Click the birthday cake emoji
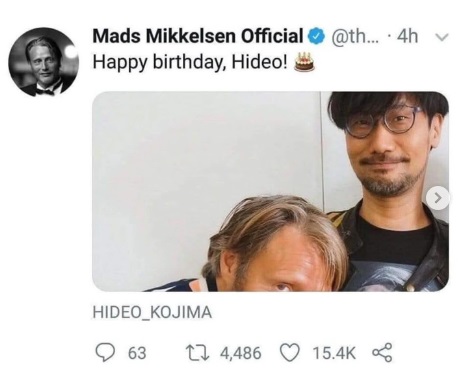 [x=304, y=62]
